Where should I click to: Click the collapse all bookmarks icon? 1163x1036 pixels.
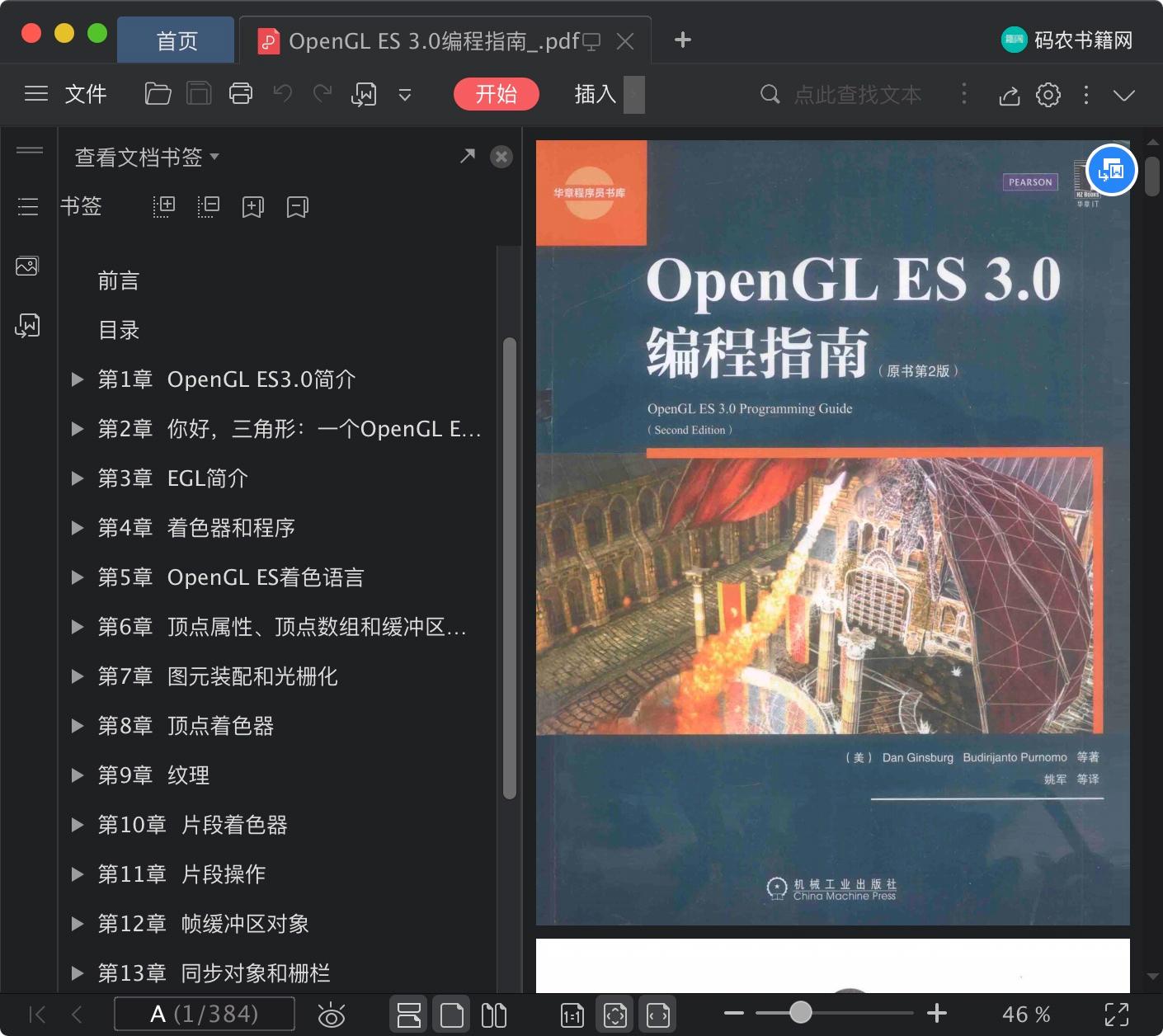tap(209, 206)
